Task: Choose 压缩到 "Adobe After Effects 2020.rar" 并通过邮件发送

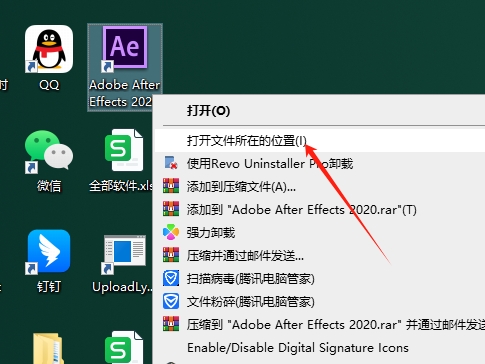Action: [320, 324]
